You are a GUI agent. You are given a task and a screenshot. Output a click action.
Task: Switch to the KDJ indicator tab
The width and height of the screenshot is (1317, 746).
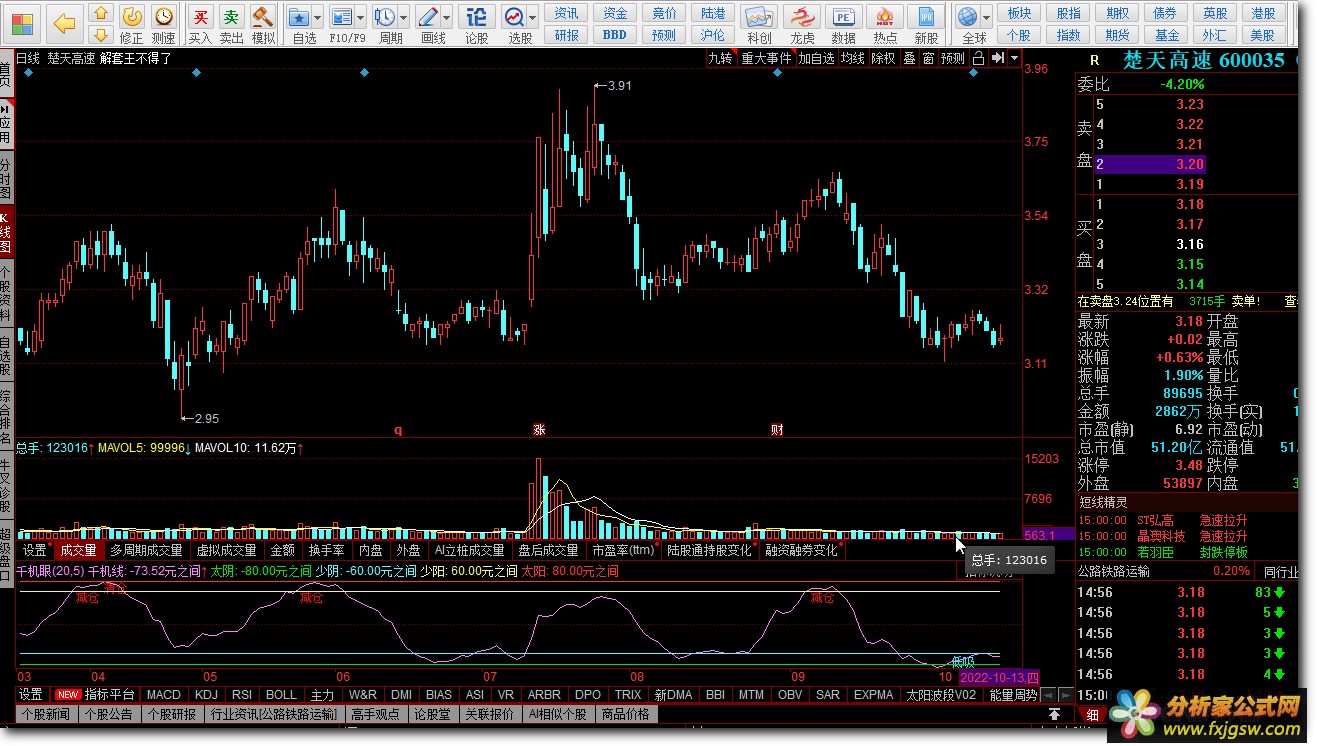[x=206, y=694]
